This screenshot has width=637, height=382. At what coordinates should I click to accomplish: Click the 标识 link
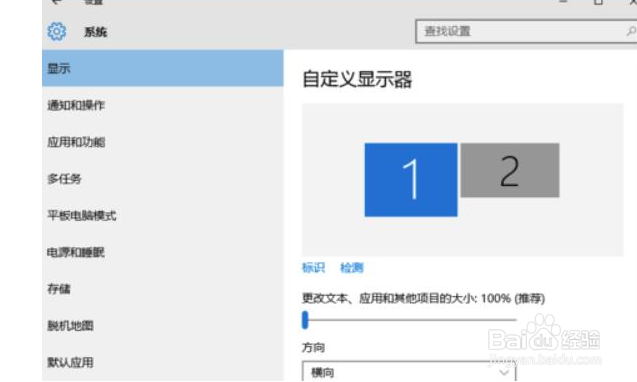click(313, 267)
